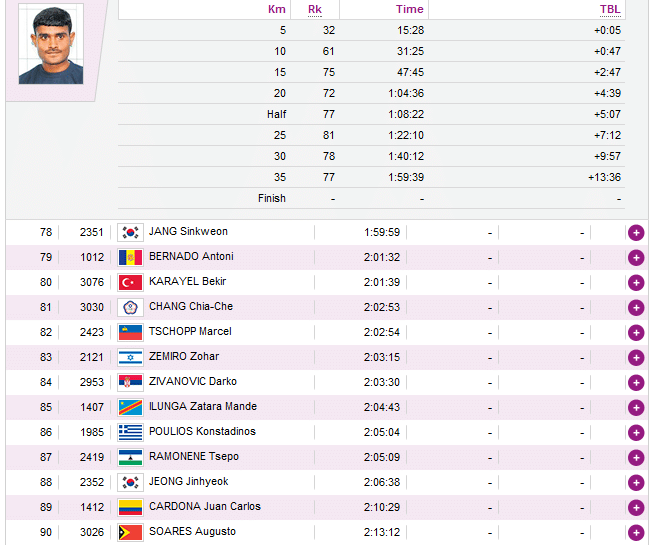652x545 pixels.
Task: Open athlete name KARAYEL Bekir
Action: pos(187,282)
